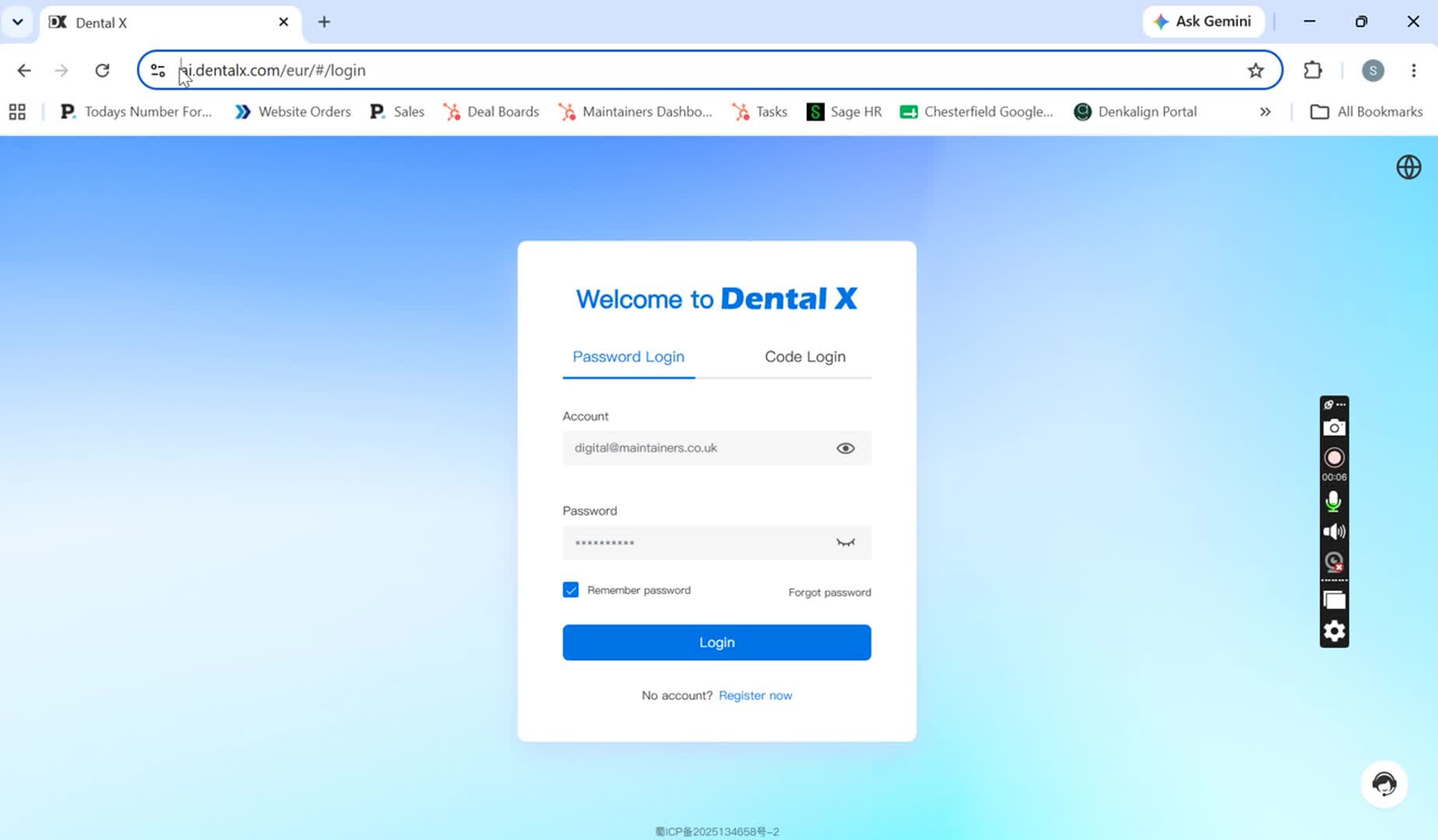The height and width of the screenshot is (840, 1438).
Task: Open the tab search dropdown arrow
Action: click(17, 22)
